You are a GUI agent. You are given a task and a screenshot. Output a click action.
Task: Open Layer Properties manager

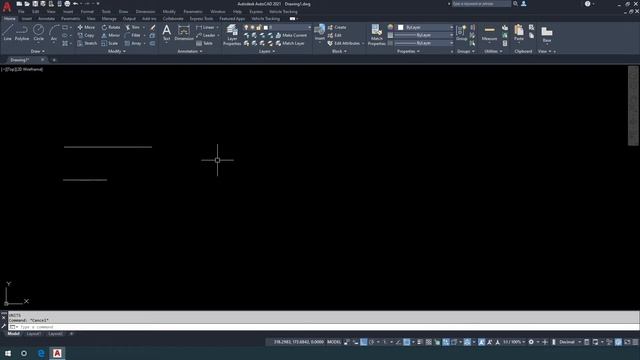point(232,35)
